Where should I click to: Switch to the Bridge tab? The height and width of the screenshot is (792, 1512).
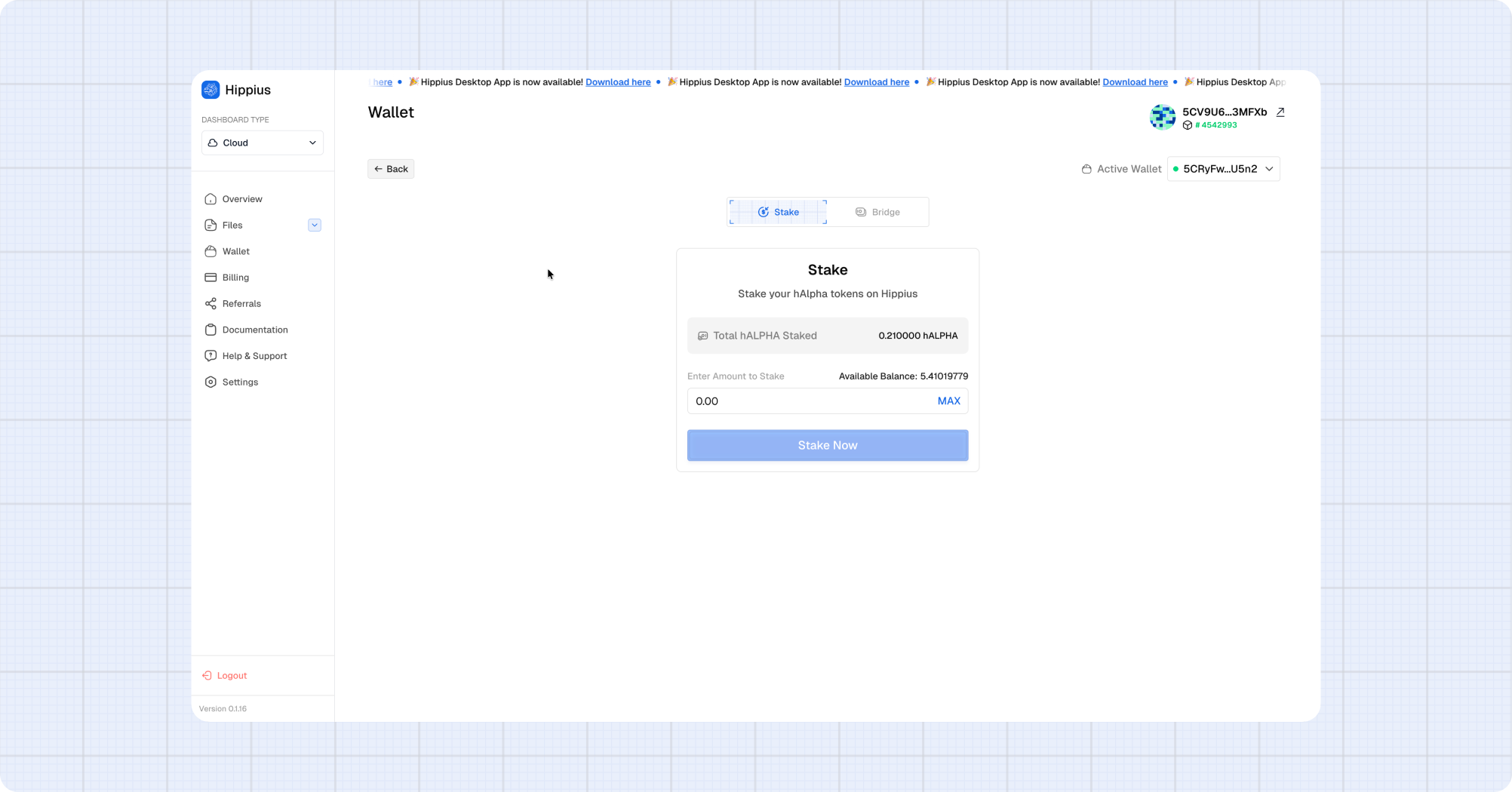[x=877, y=212]
